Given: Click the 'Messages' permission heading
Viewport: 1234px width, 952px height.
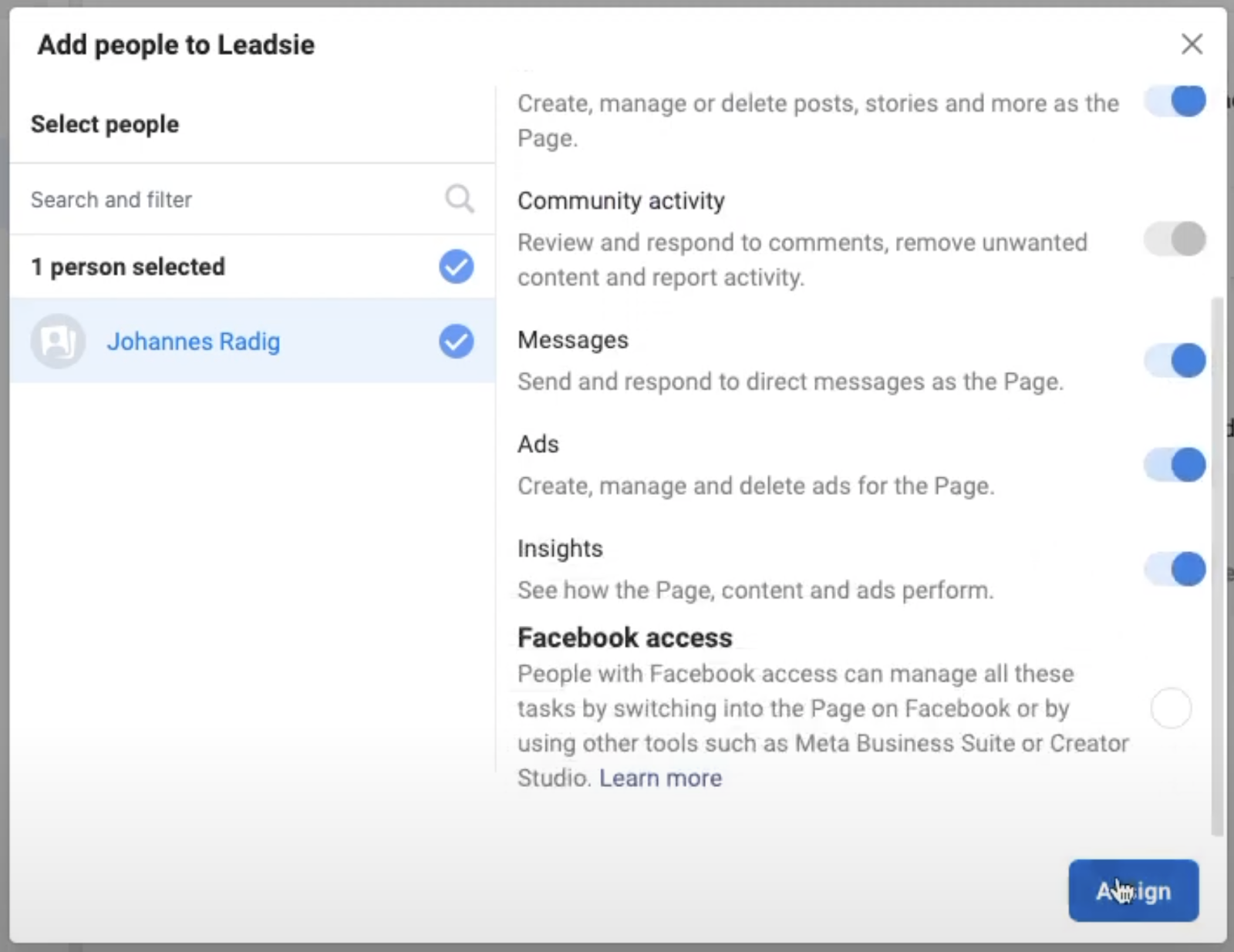Looking at the screenshot, I should 573,340.
